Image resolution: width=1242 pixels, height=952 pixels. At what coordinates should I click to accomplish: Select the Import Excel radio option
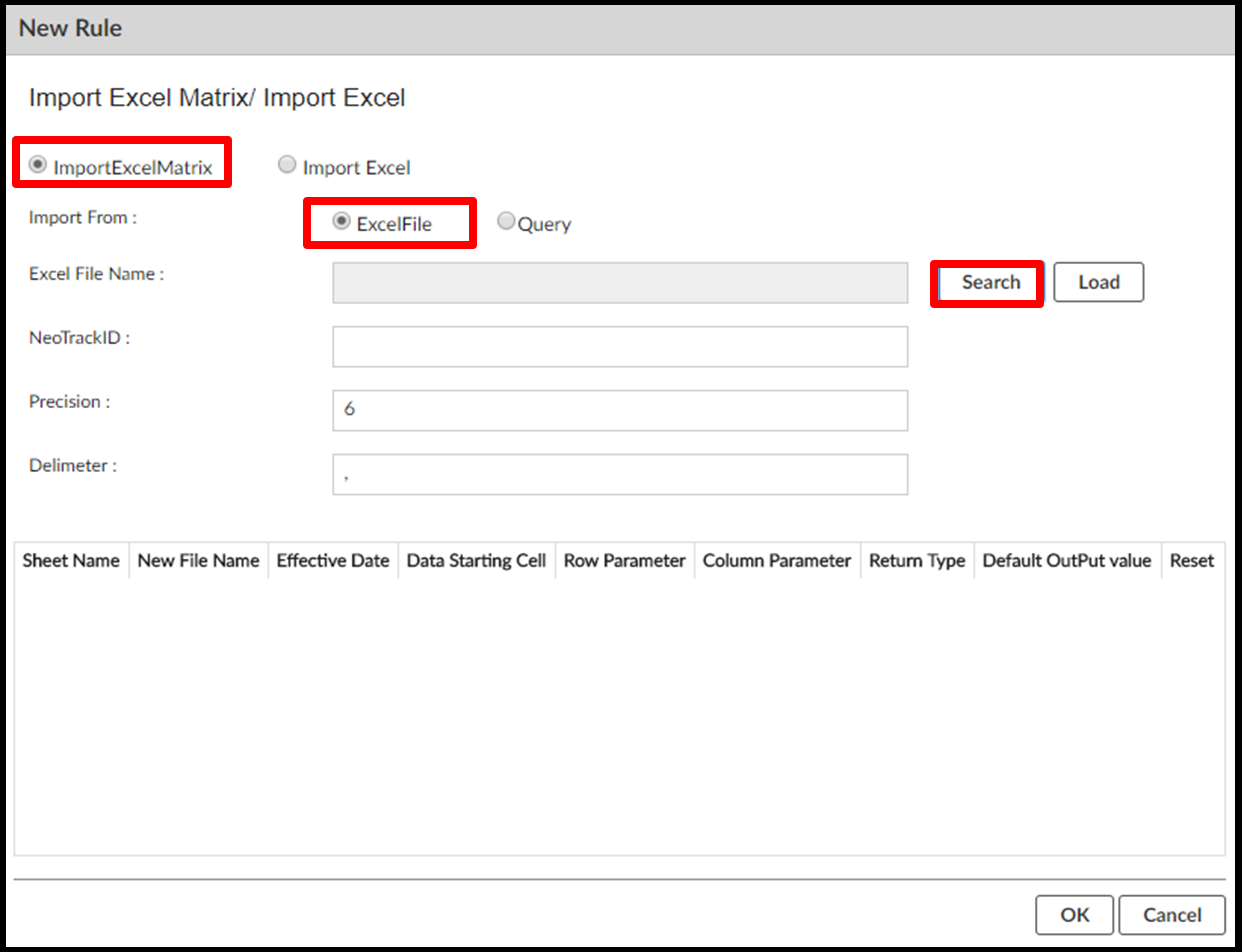[287, 166]
